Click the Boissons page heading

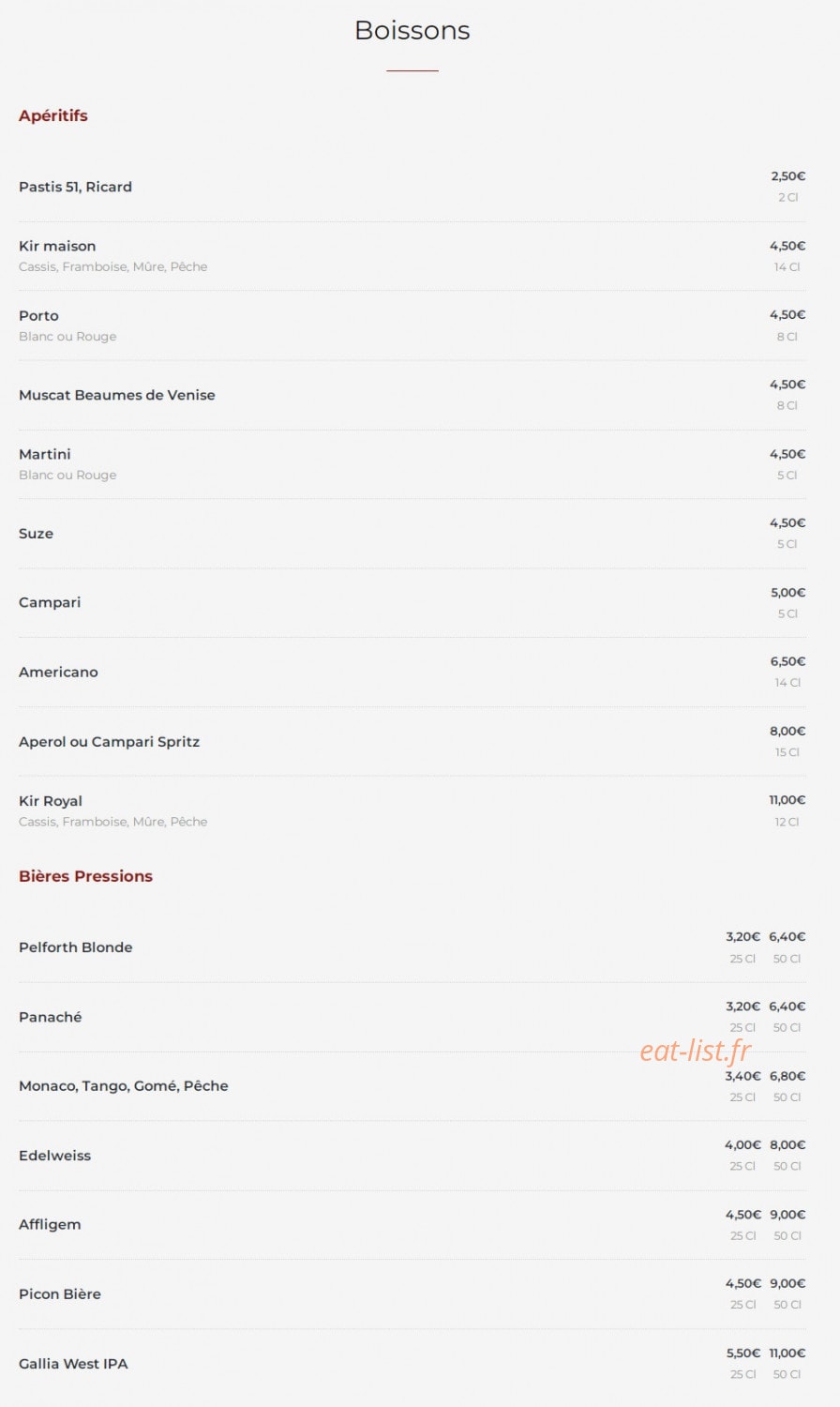point(412,30)
